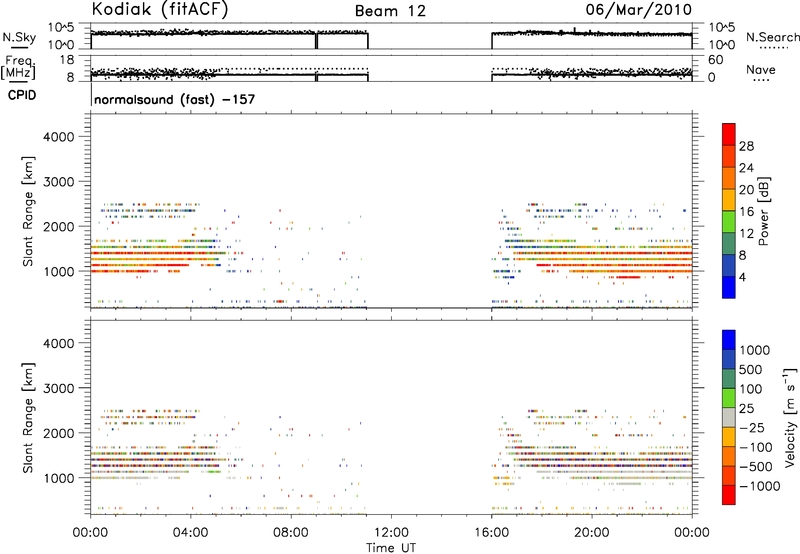800x554 pixels.
Task: Click the 60 tick on Nave axis
Action: pyautogui.click(x=715, y=60)
